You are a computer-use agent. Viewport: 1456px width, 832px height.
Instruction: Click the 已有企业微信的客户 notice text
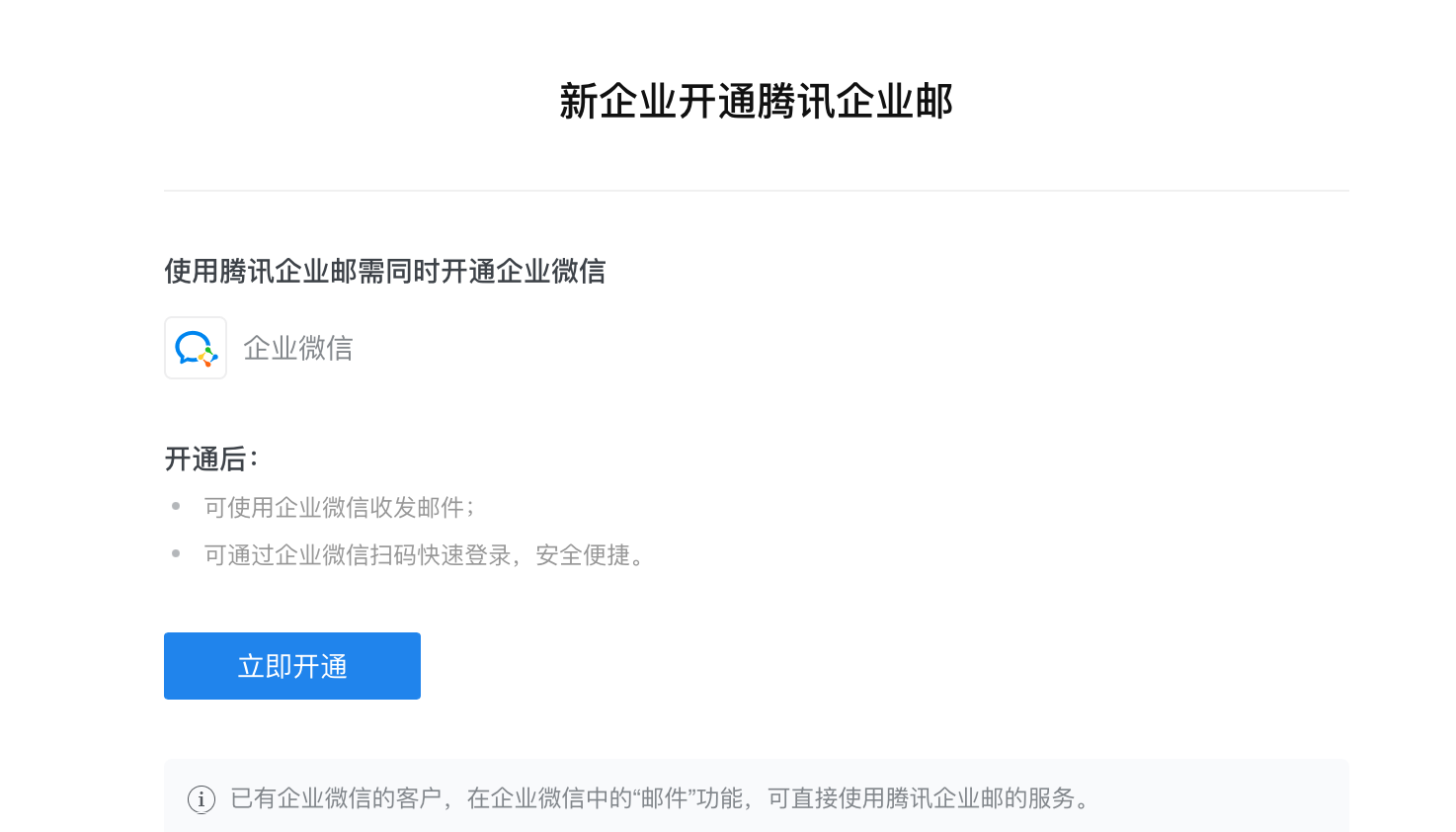coord(336,798)
